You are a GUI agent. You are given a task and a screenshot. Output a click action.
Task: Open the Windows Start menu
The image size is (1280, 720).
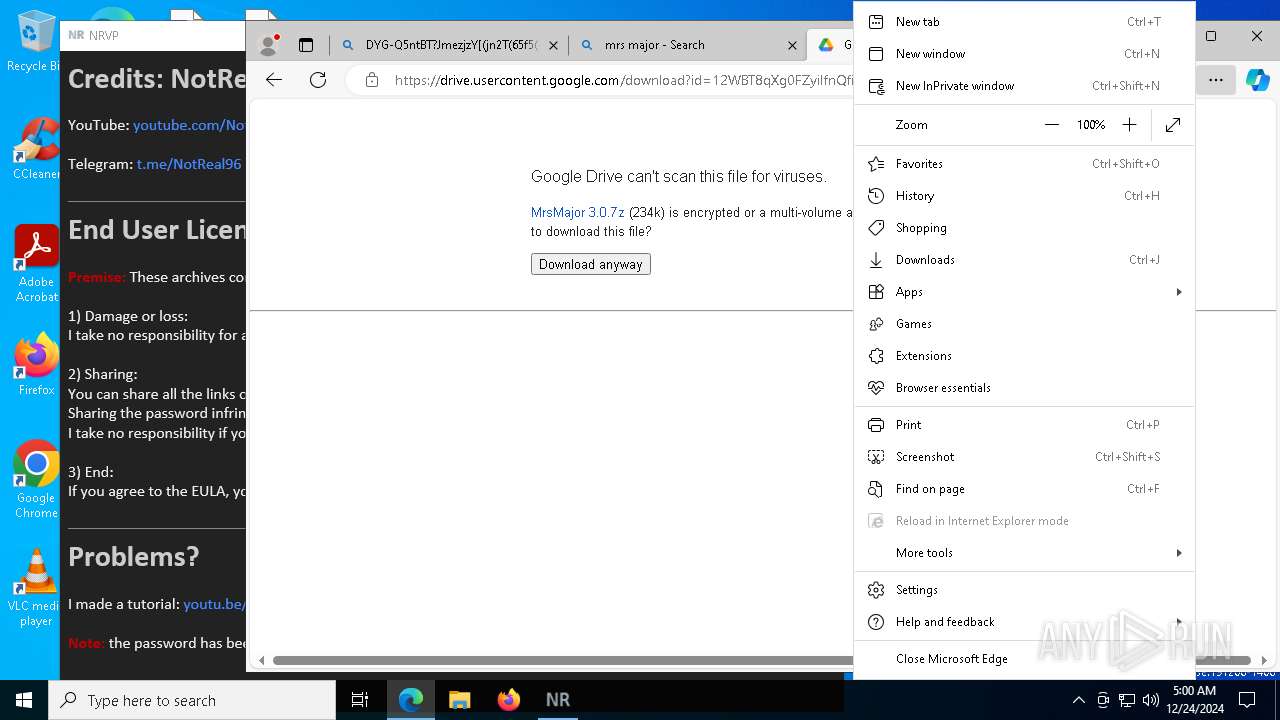(24, 700)
